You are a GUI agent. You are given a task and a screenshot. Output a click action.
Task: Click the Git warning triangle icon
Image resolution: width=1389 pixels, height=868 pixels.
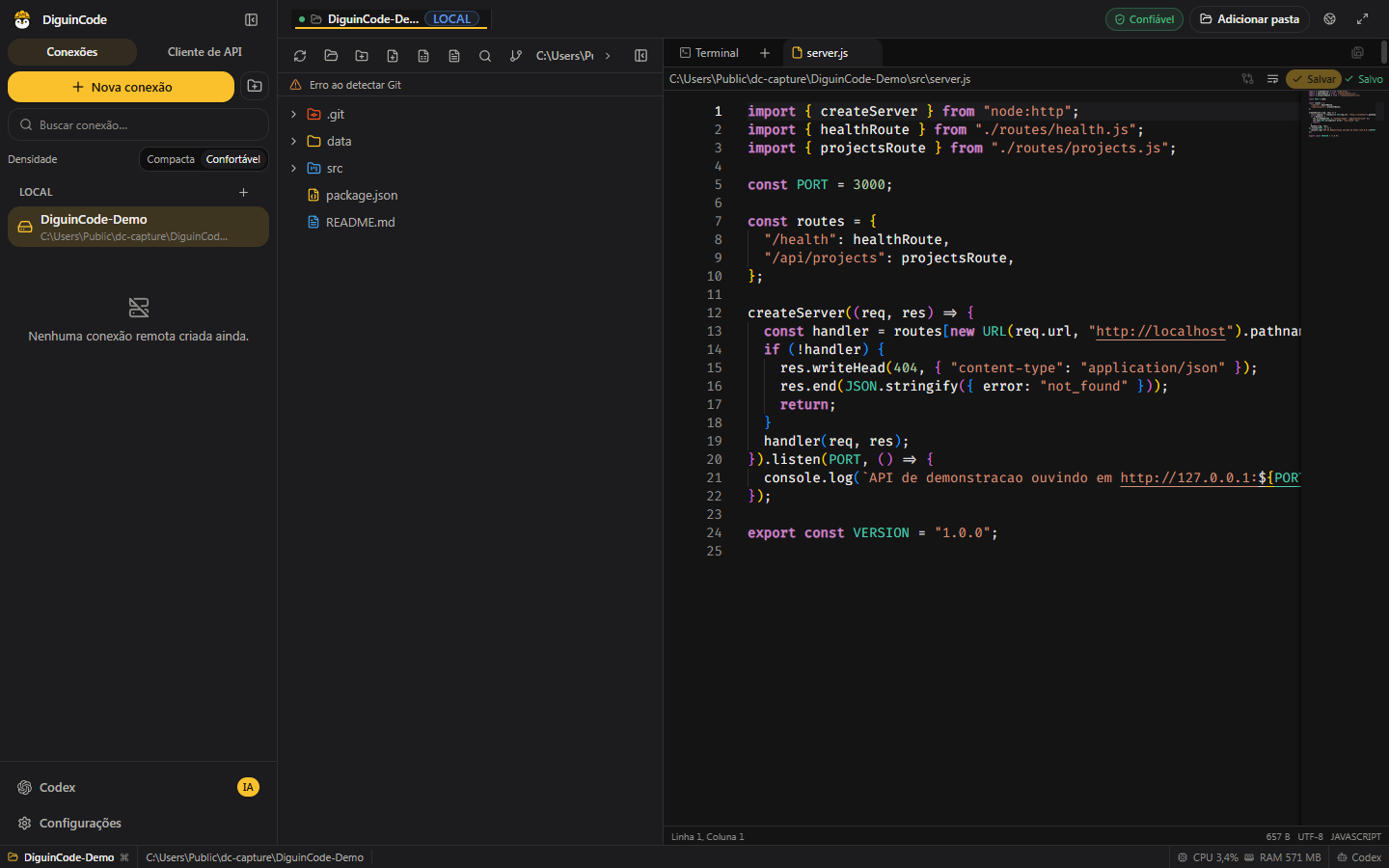(x=296, y=85)
